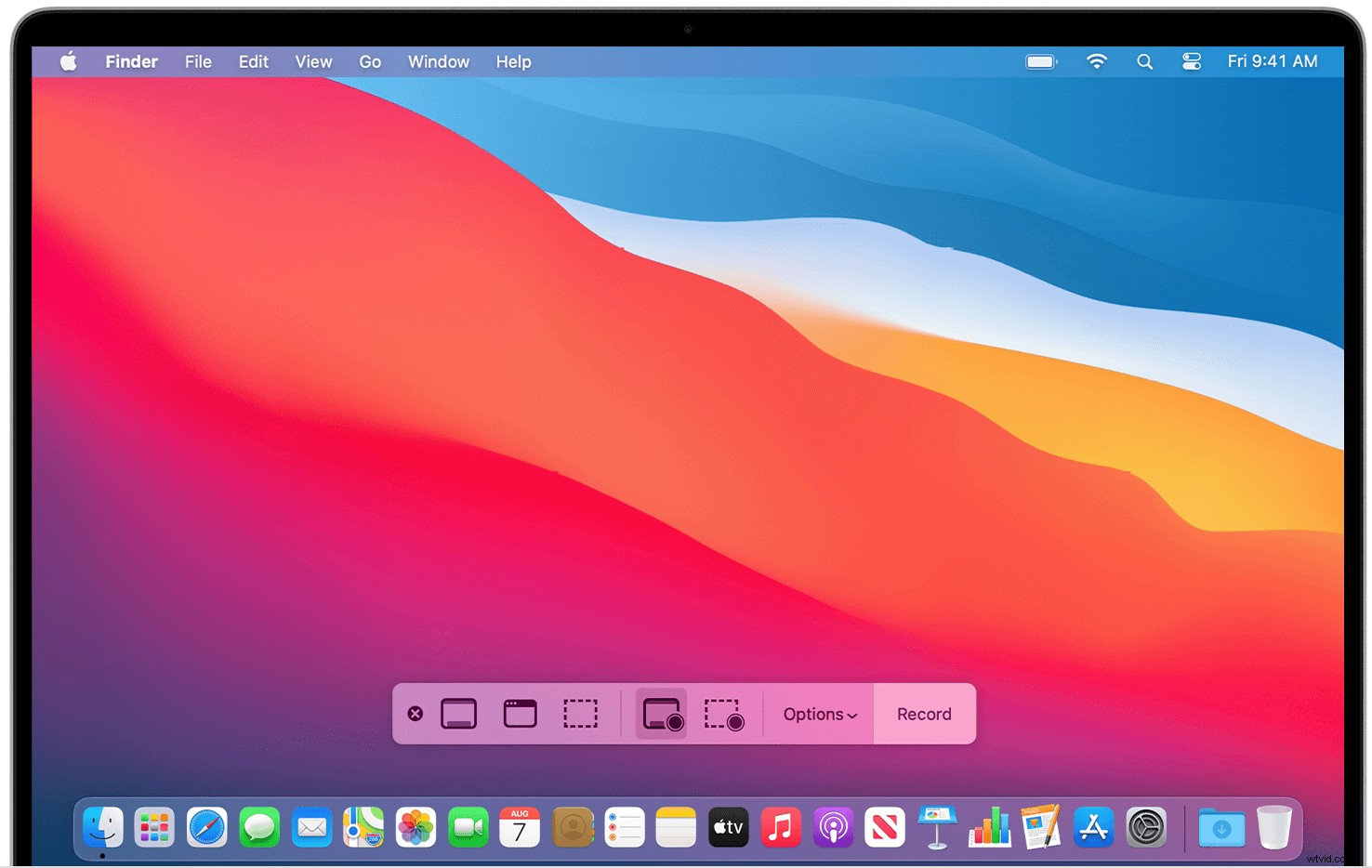Open FaceTime from the Dock
1372x868 pixels.
pos(468,827)
